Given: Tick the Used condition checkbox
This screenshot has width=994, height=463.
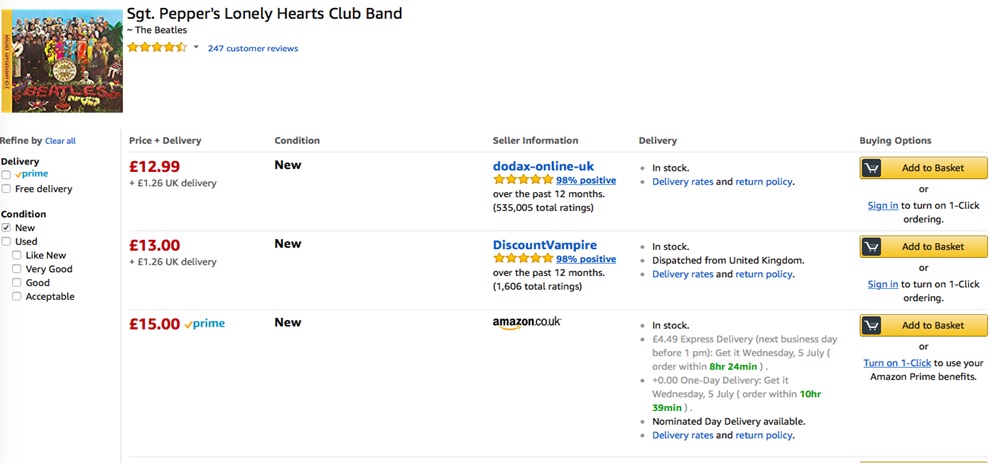Looking at the screenshot, I should (6, 242).
